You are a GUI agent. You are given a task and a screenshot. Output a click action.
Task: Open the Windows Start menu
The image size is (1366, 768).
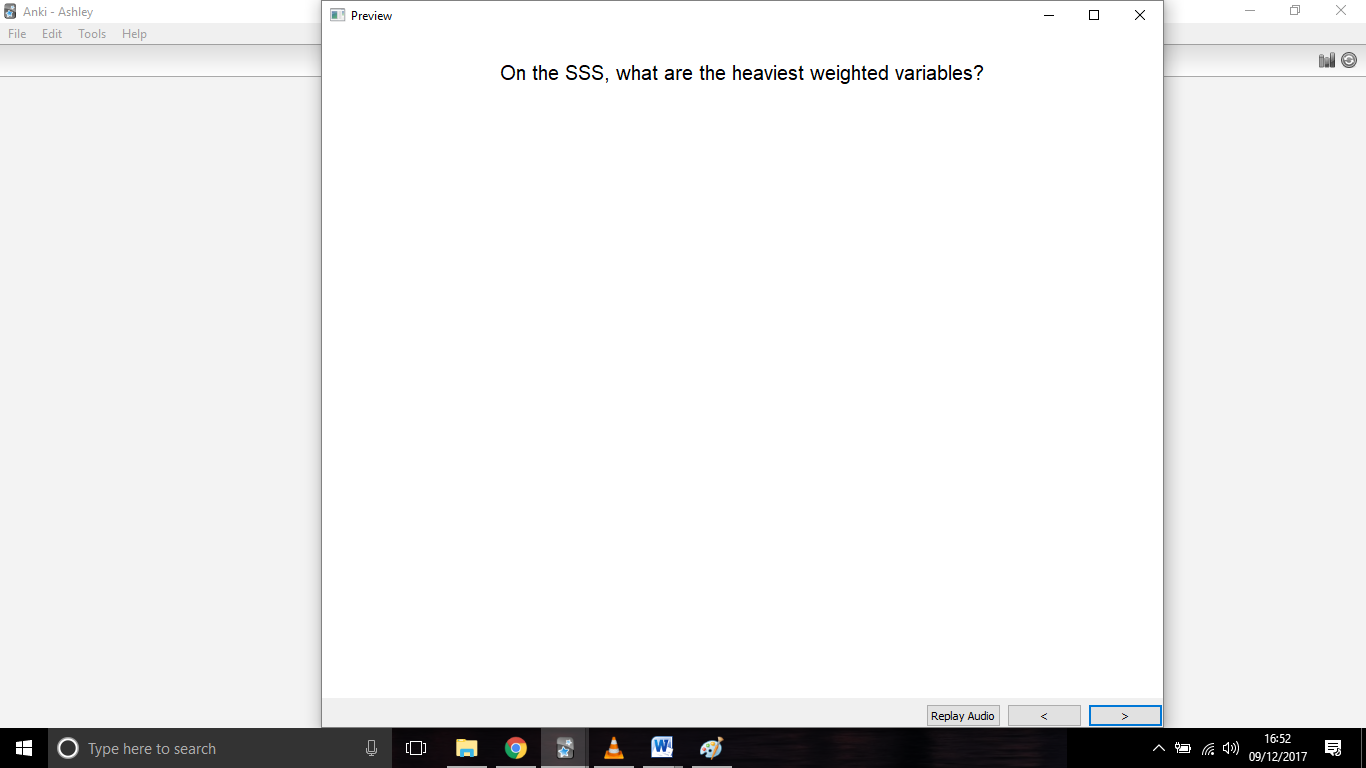(24, 748)
